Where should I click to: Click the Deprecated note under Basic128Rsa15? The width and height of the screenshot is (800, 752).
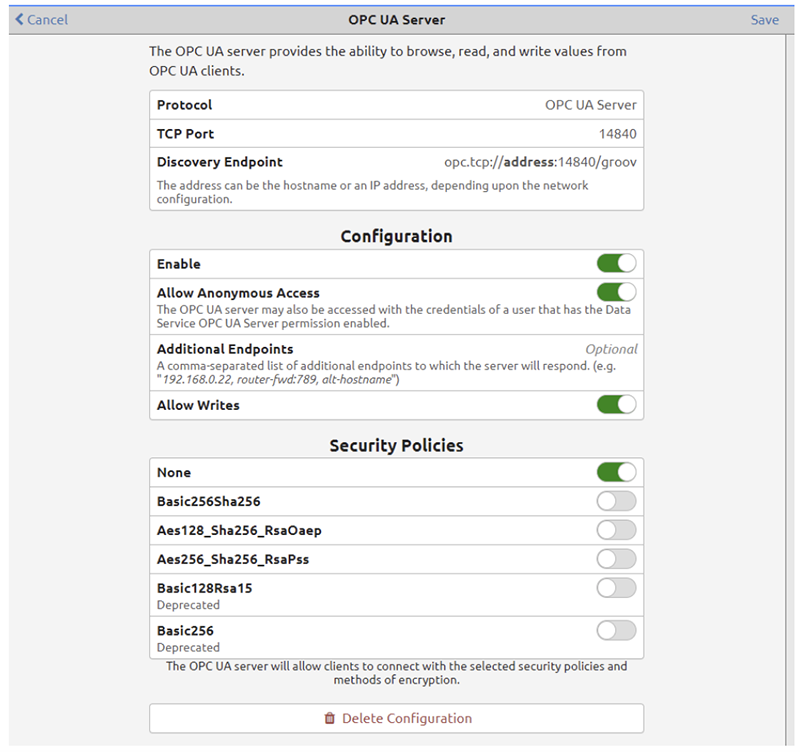(x=188, y=605)
